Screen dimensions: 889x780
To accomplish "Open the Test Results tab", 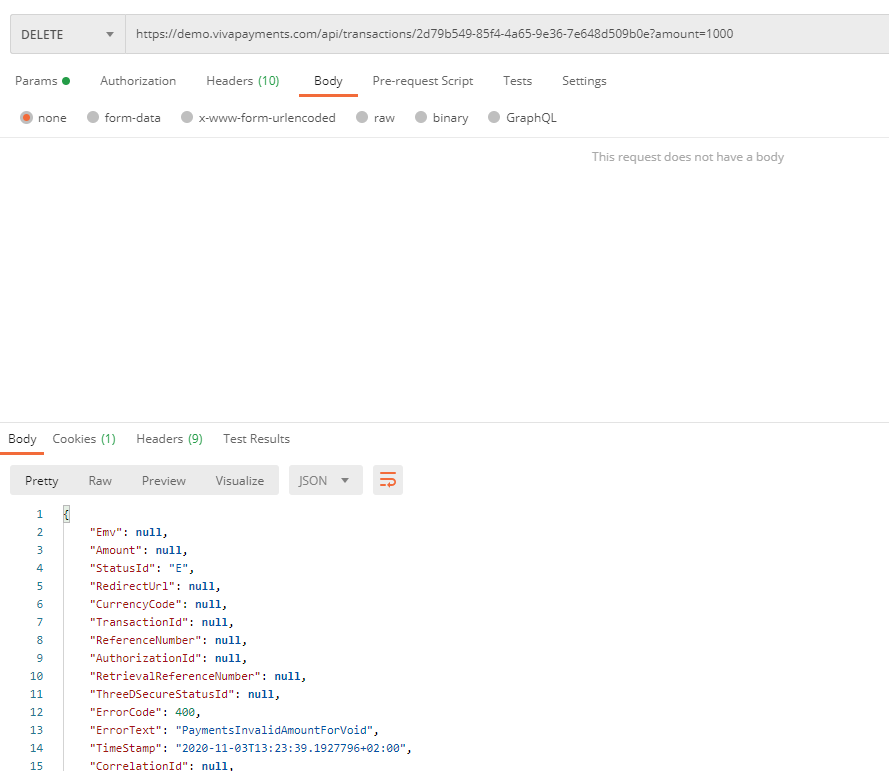I will coord(256,439).
